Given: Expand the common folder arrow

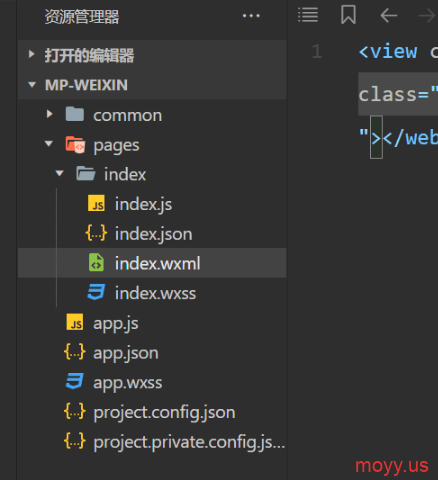Looking at the screenshot, I should (x=49, y=114).
